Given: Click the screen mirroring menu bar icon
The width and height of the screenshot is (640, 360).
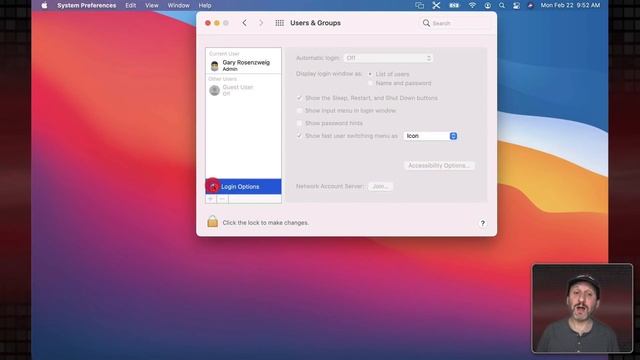Looking at the screenshot, I should point(419,5).
